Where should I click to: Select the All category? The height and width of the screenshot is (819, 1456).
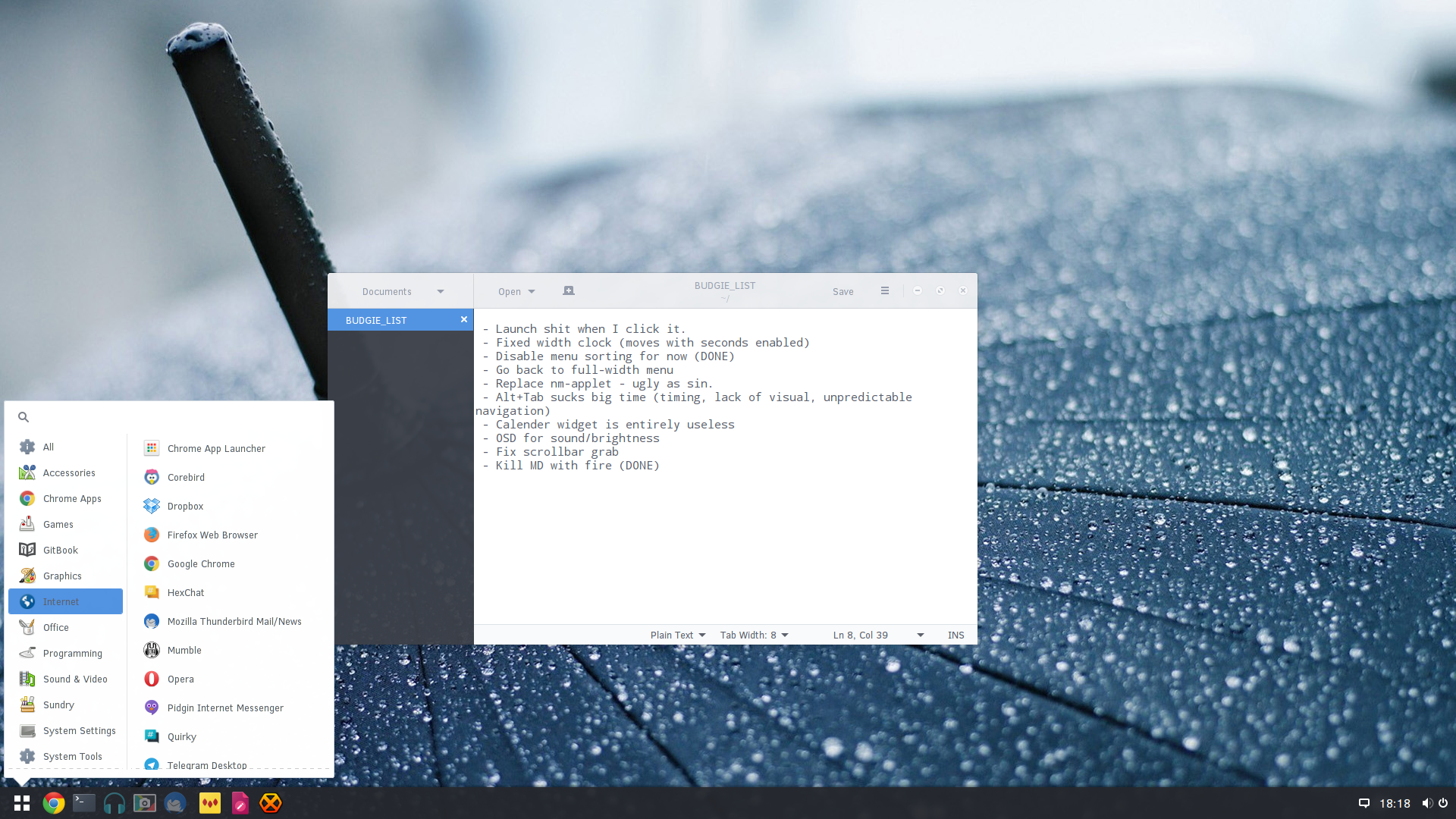click(66, 447)
